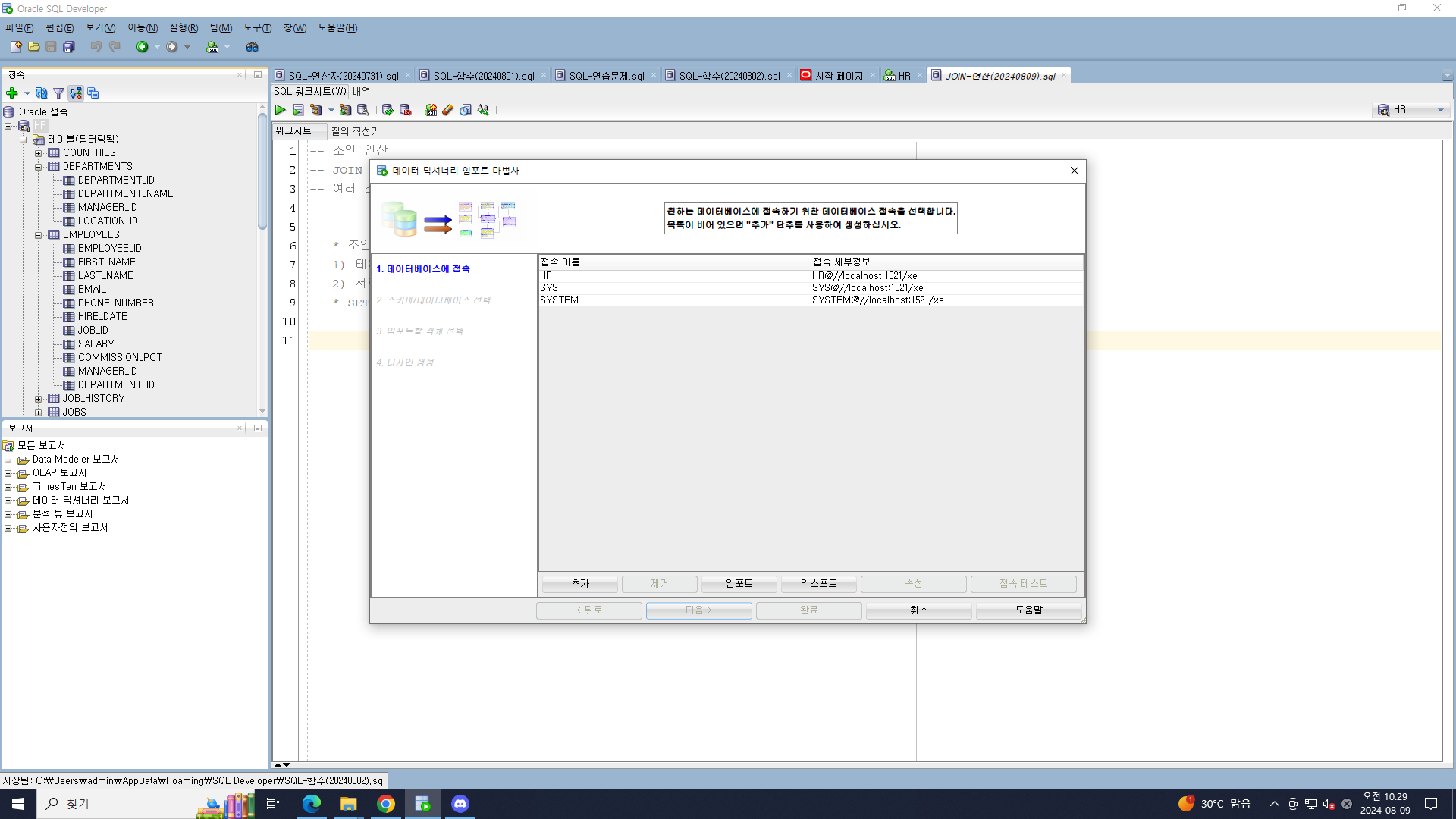Screen dimensions: 1456x819
Task: Expand the JOB_HISTORY table node
Action: point(39,399)
